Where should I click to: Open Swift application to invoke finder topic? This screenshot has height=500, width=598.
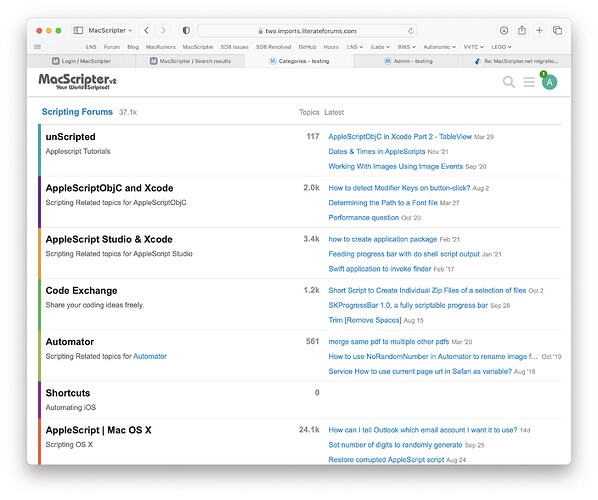click(380, 269)
